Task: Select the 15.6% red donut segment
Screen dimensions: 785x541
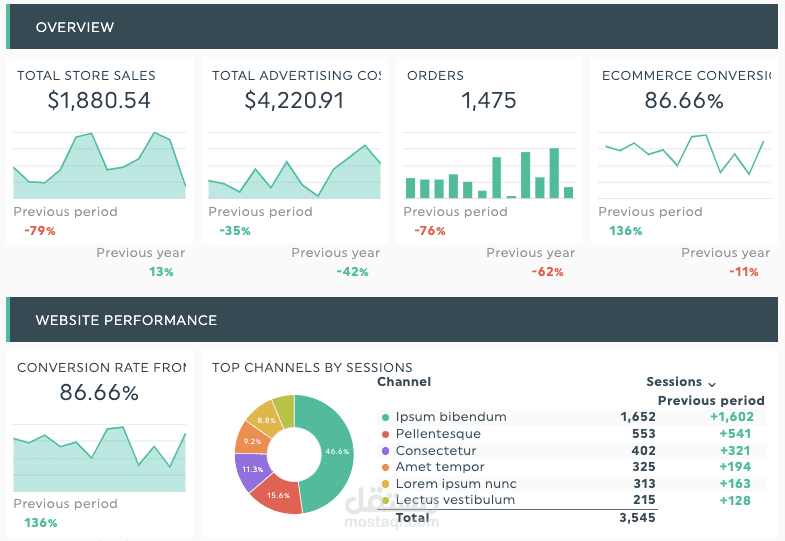Action: 278,495
